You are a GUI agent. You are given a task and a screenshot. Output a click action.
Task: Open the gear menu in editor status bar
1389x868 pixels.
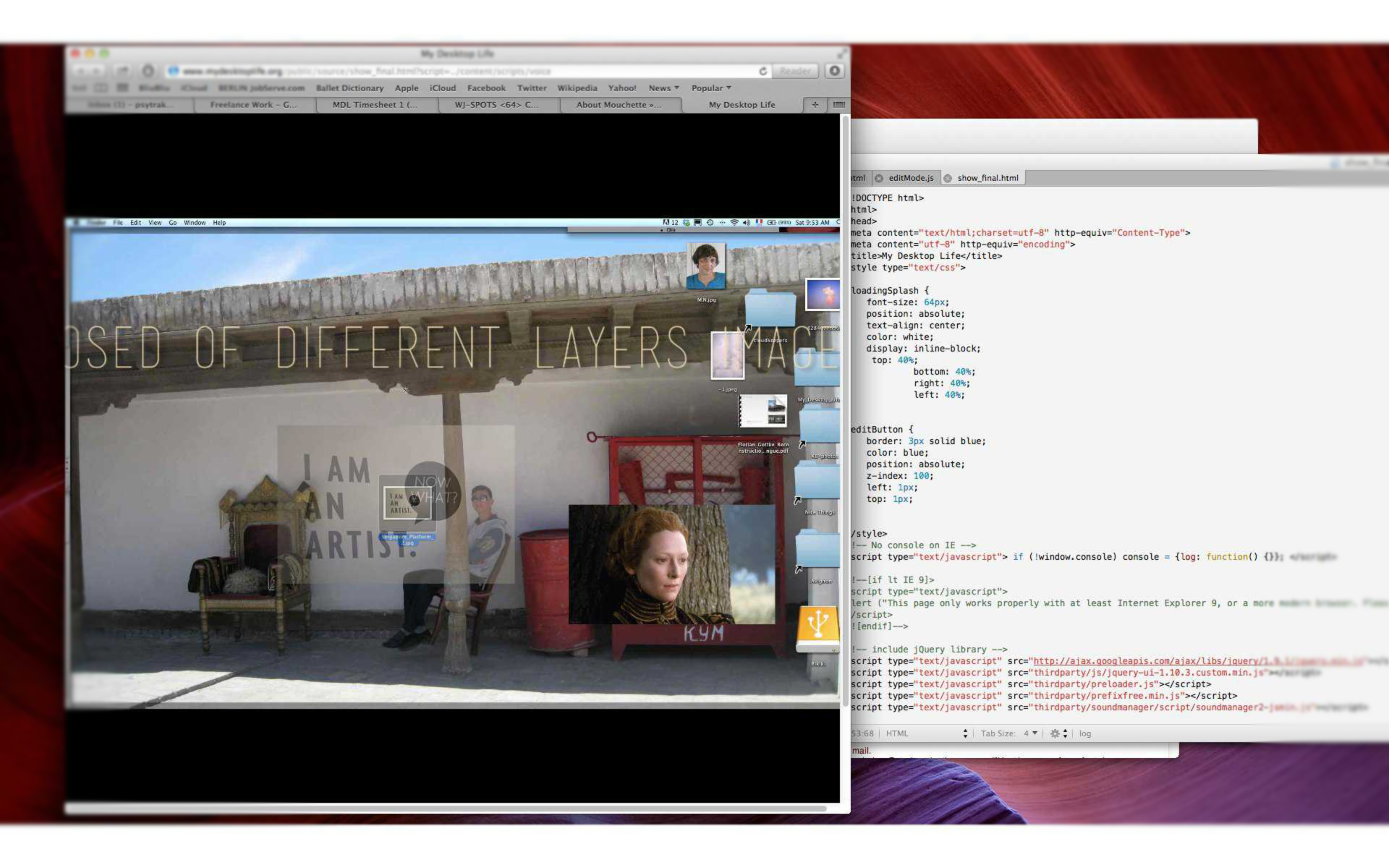(x=1058, y=733)
